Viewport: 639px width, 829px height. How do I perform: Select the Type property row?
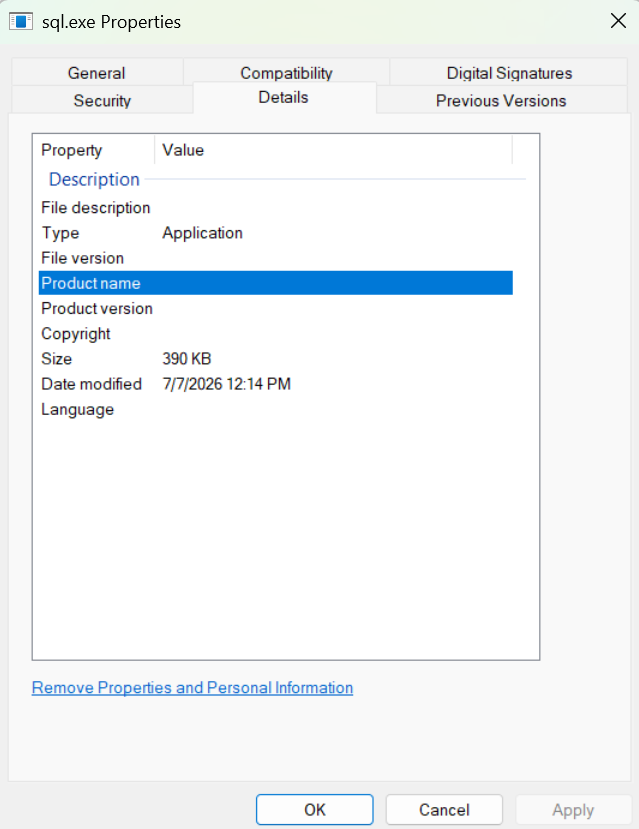[x=275, y=233]
